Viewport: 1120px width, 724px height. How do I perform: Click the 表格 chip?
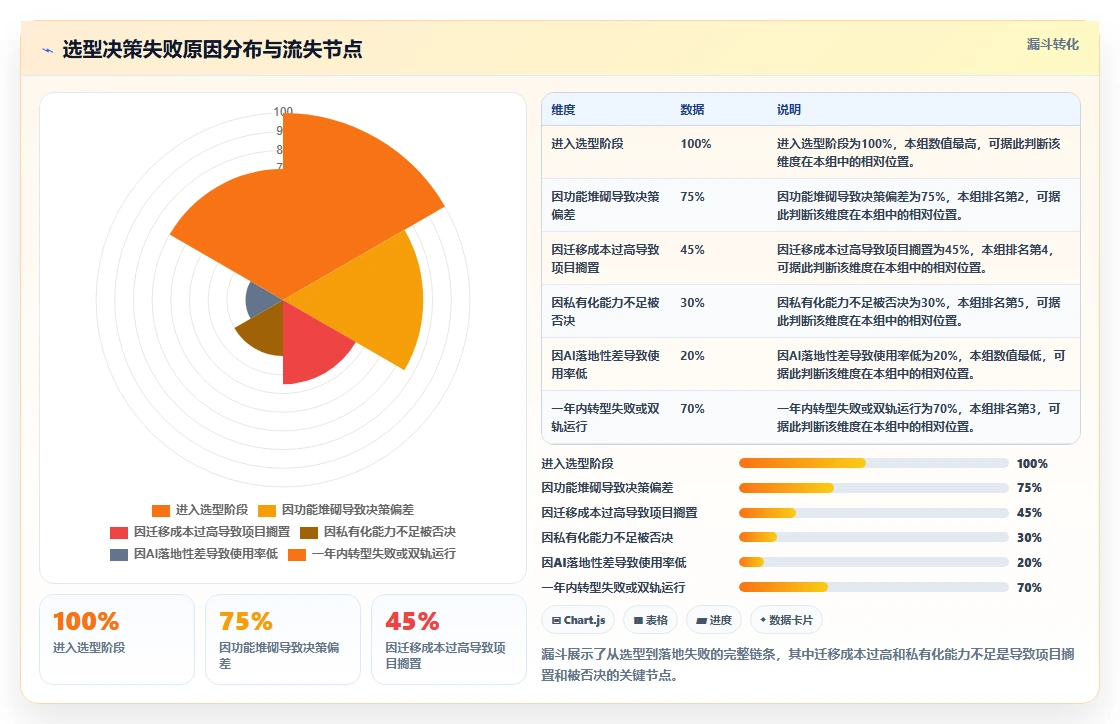pos(651,620)
